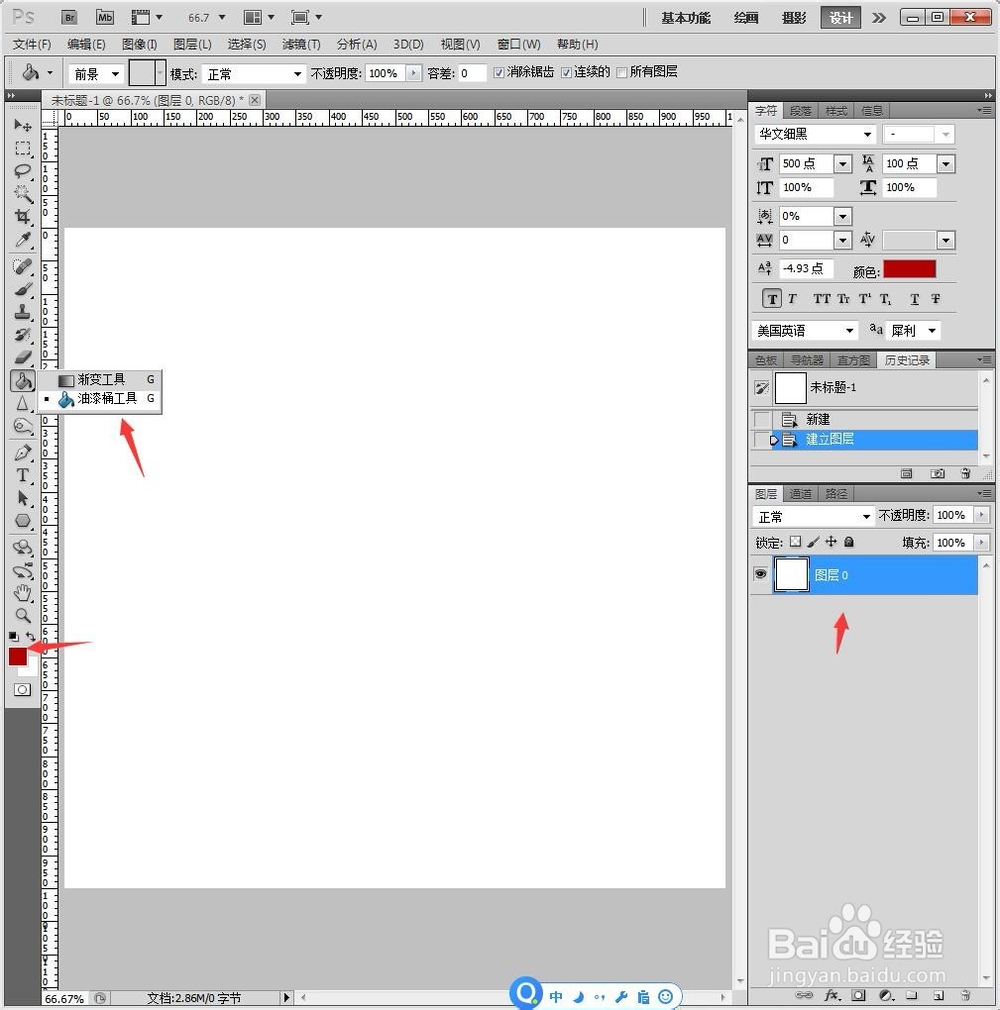Viewport: 1000px width, 1010px height.
Task: Open the 美国英语 language dropdown
Action: click(806, 331)
